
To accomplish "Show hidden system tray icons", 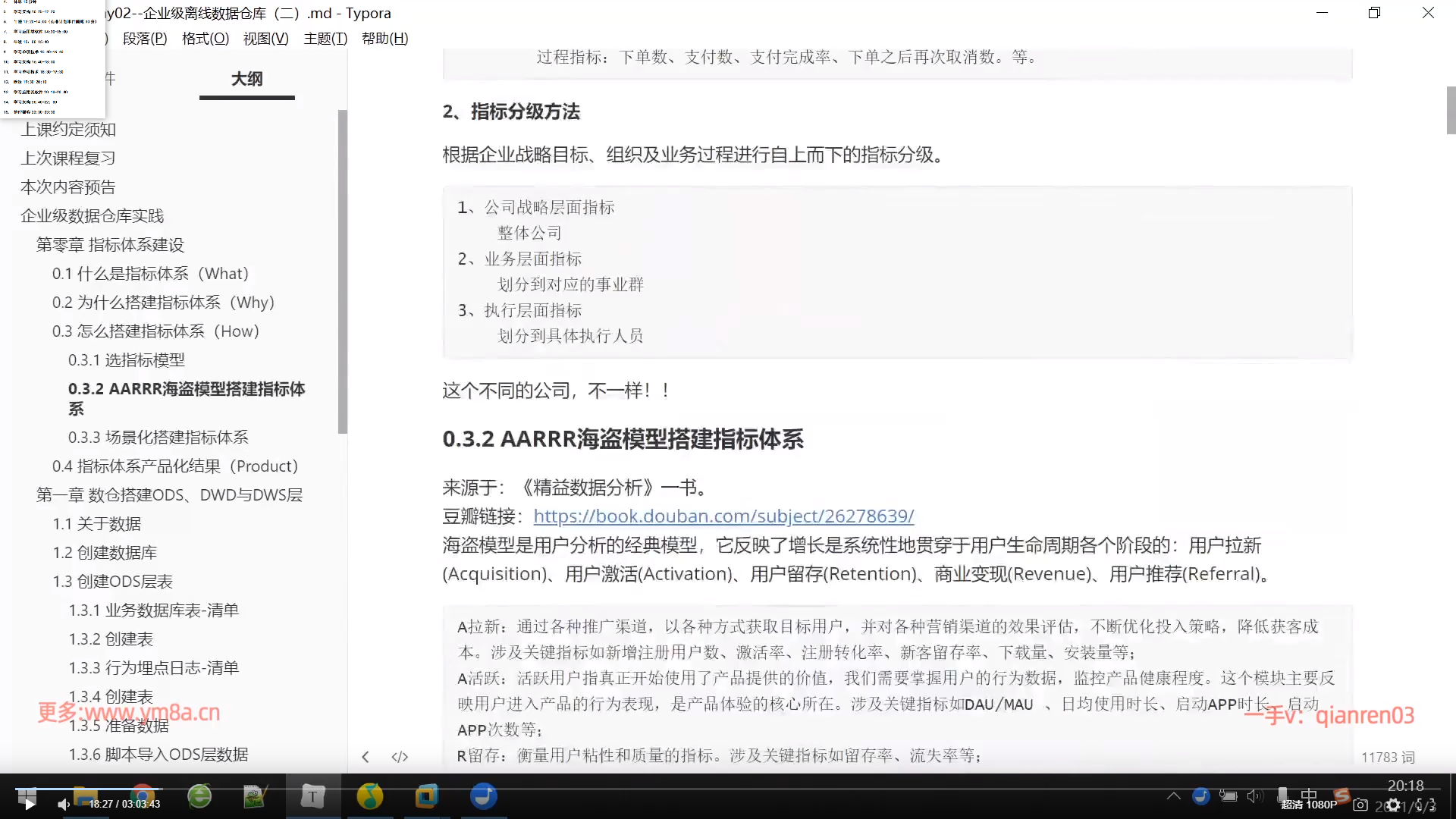I will 1173,795.
